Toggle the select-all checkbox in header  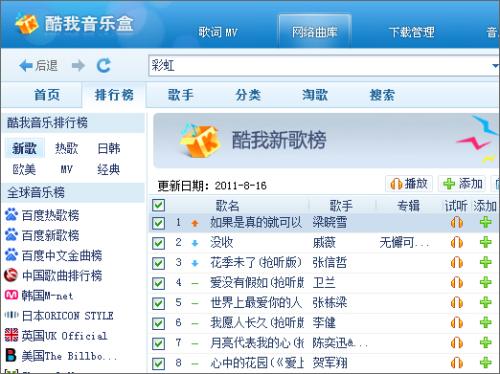pyautogui.click(x=158, y=205)
